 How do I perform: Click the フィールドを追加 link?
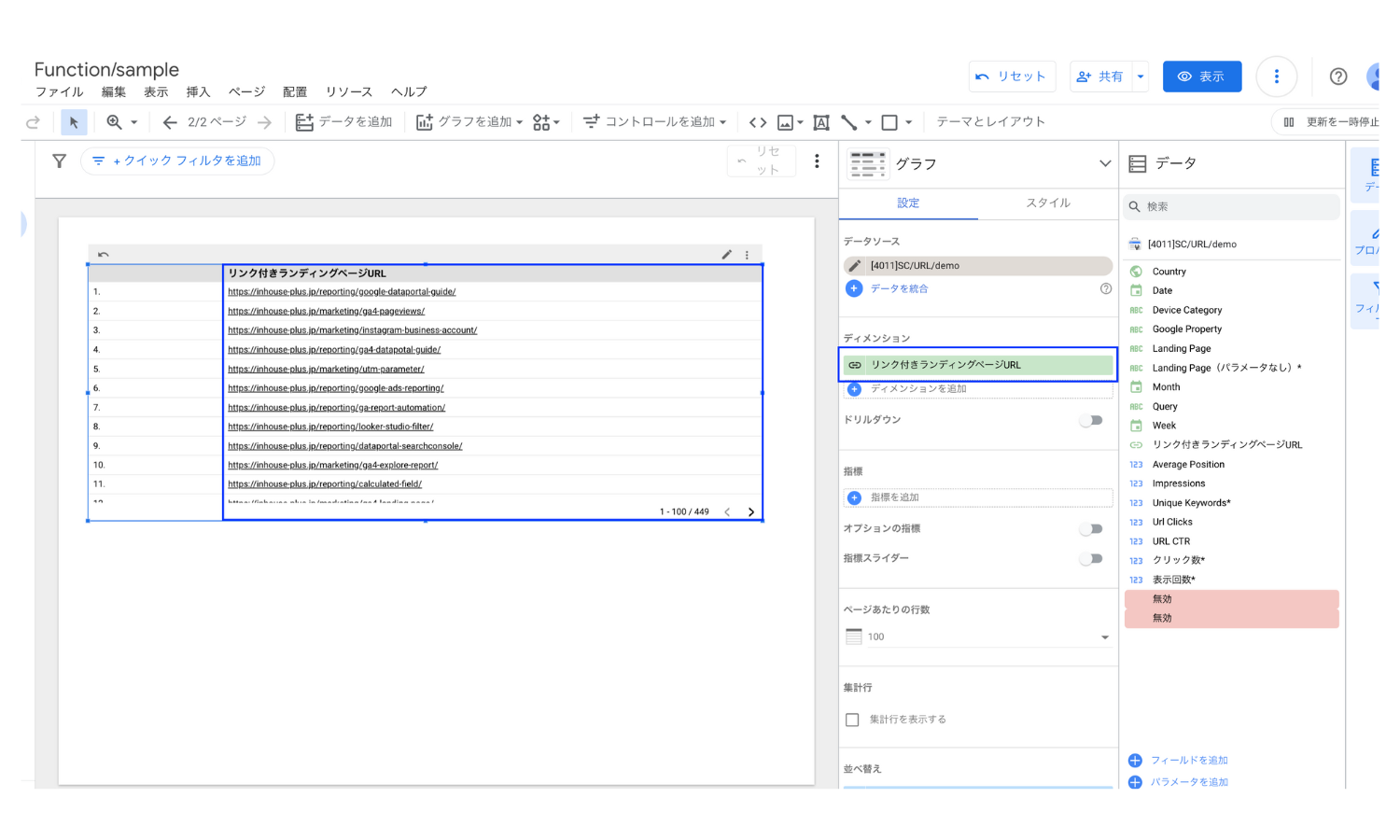point(1179,761)
